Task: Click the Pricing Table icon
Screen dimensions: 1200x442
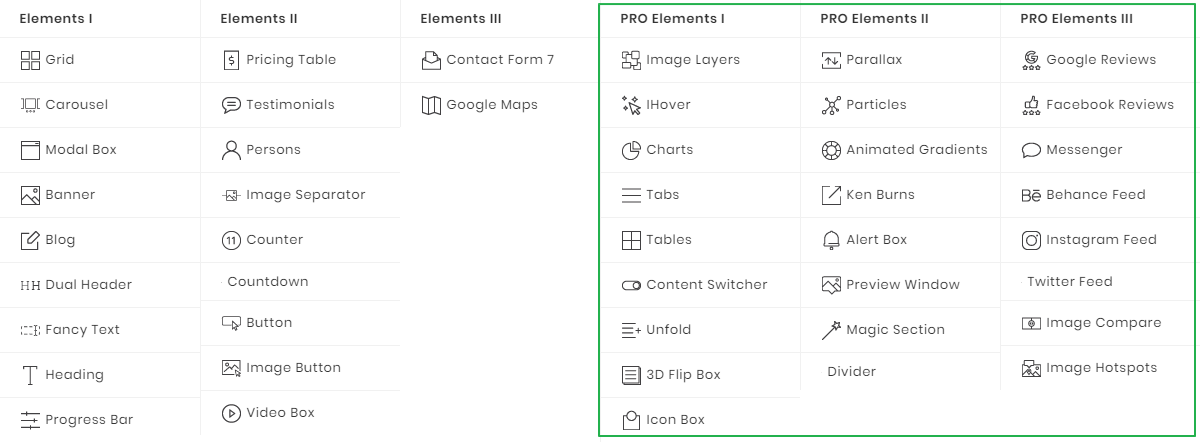Action: pyautogui.click(x=231, y=60)
